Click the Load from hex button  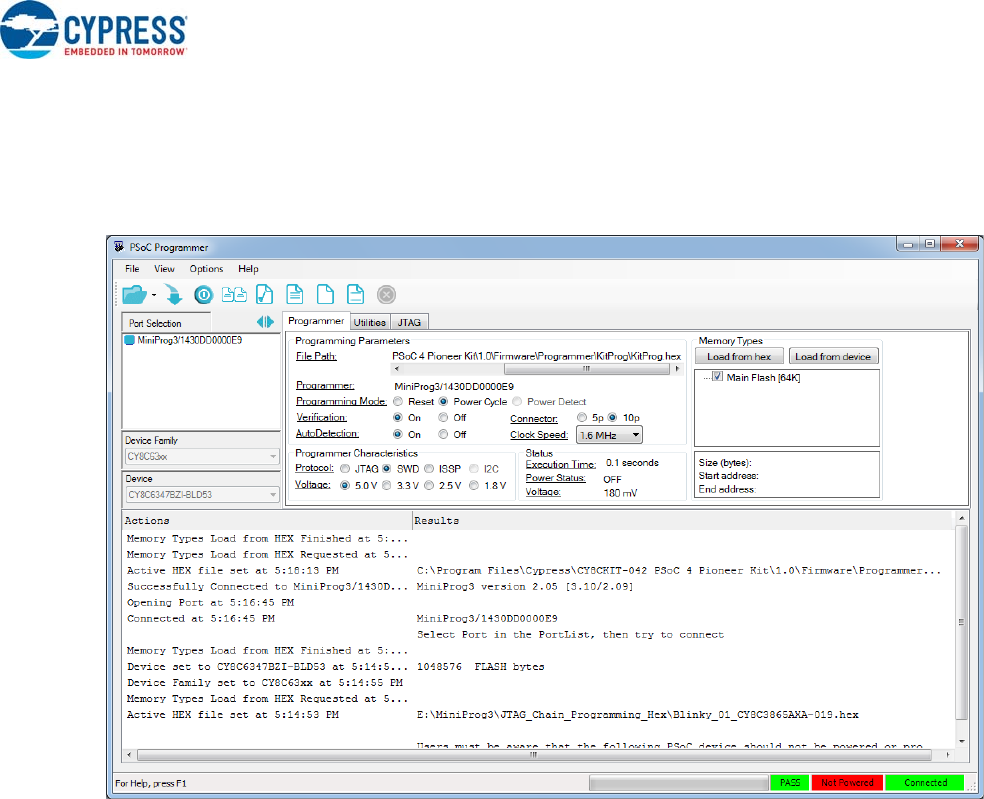pyautogui.click(x=738, y=356)
